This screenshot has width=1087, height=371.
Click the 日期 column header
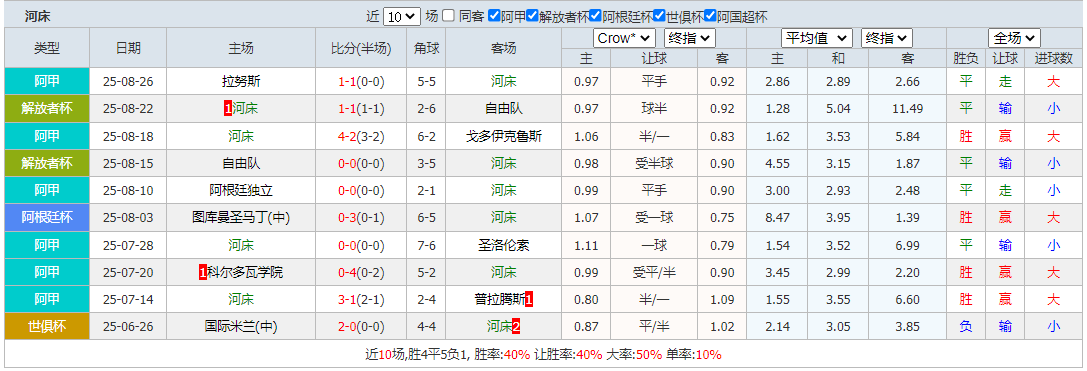(128, 48)
